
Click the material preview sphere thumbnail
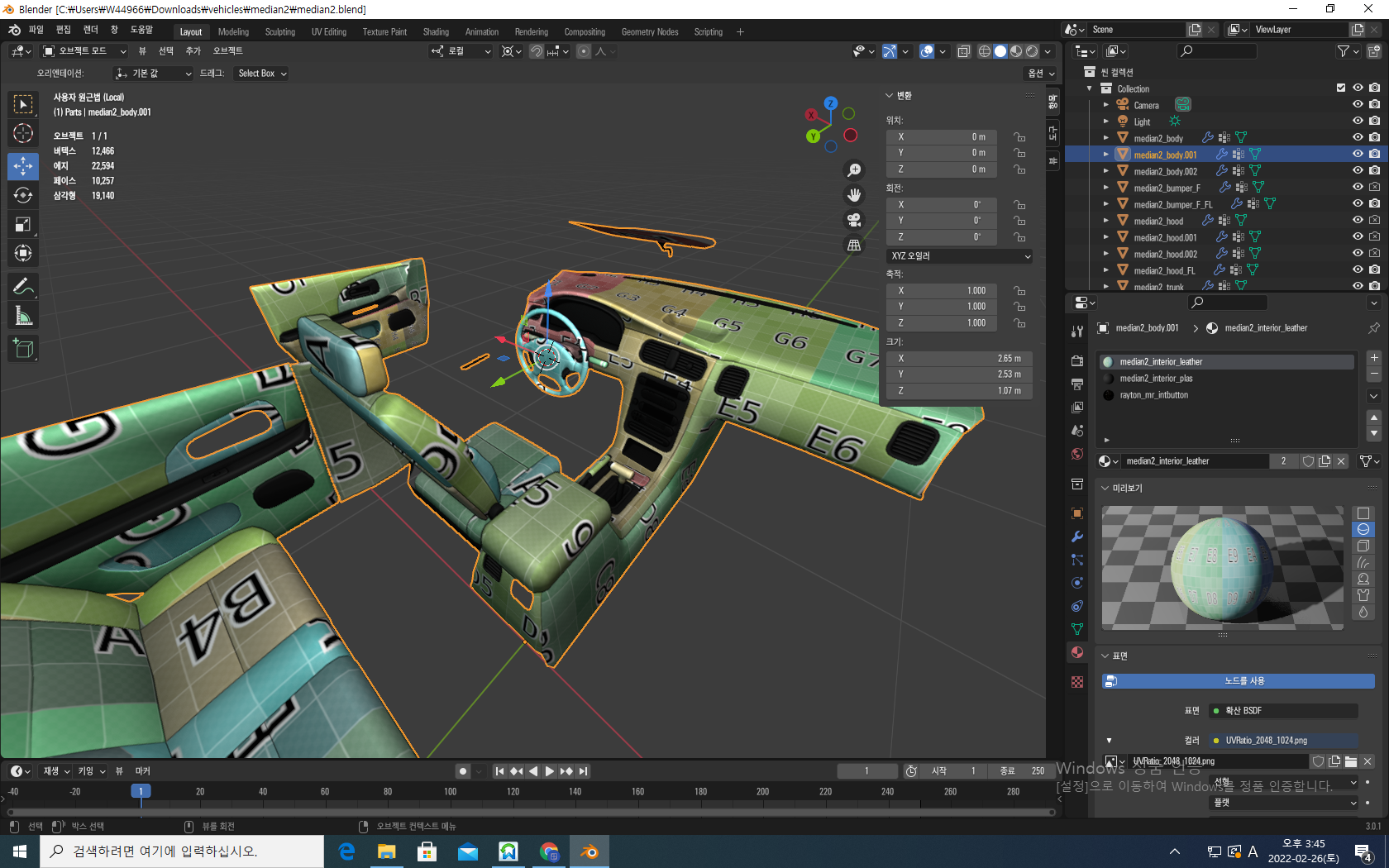point(1222,568)
